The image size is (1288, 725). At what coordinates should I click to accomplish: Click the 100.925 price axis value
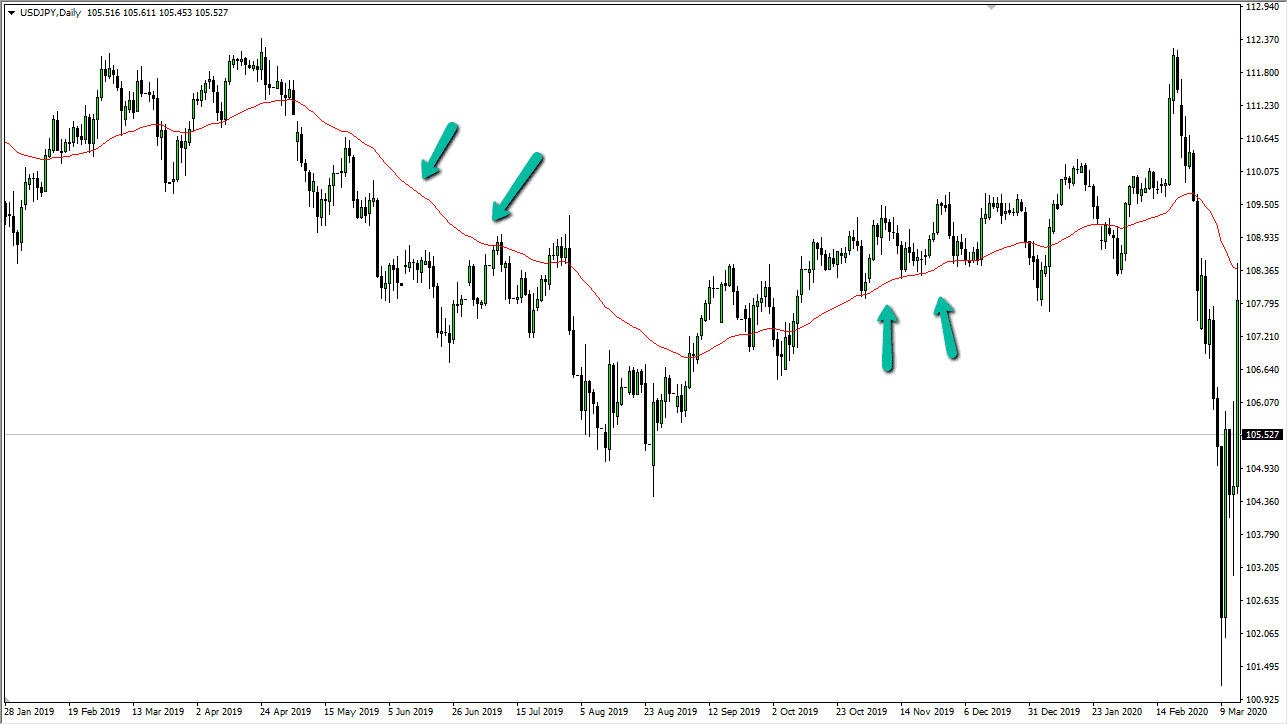pyautogui.click(x=1262, y=699)
